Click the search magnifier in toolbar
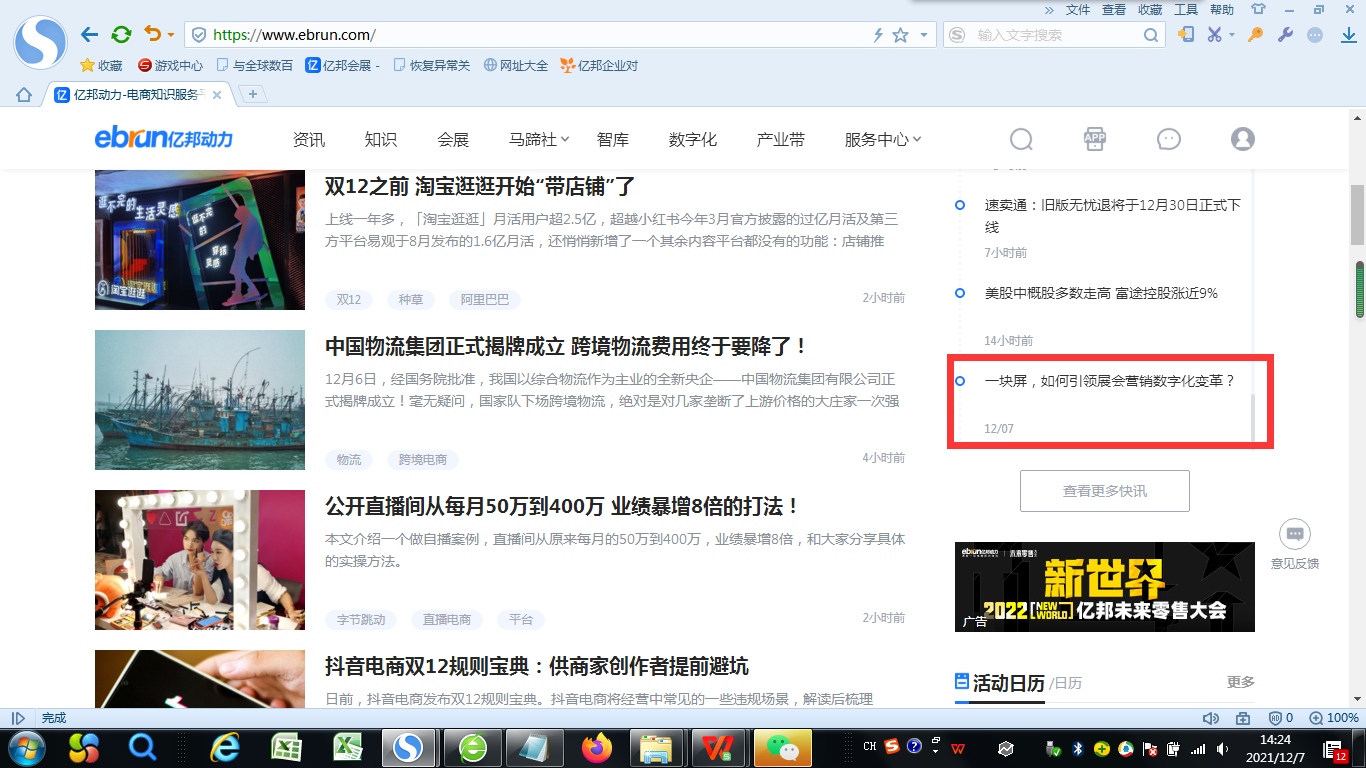The width and height of the screenshot is (1366, 768). pyautogui.click(x=1151, y=35)
